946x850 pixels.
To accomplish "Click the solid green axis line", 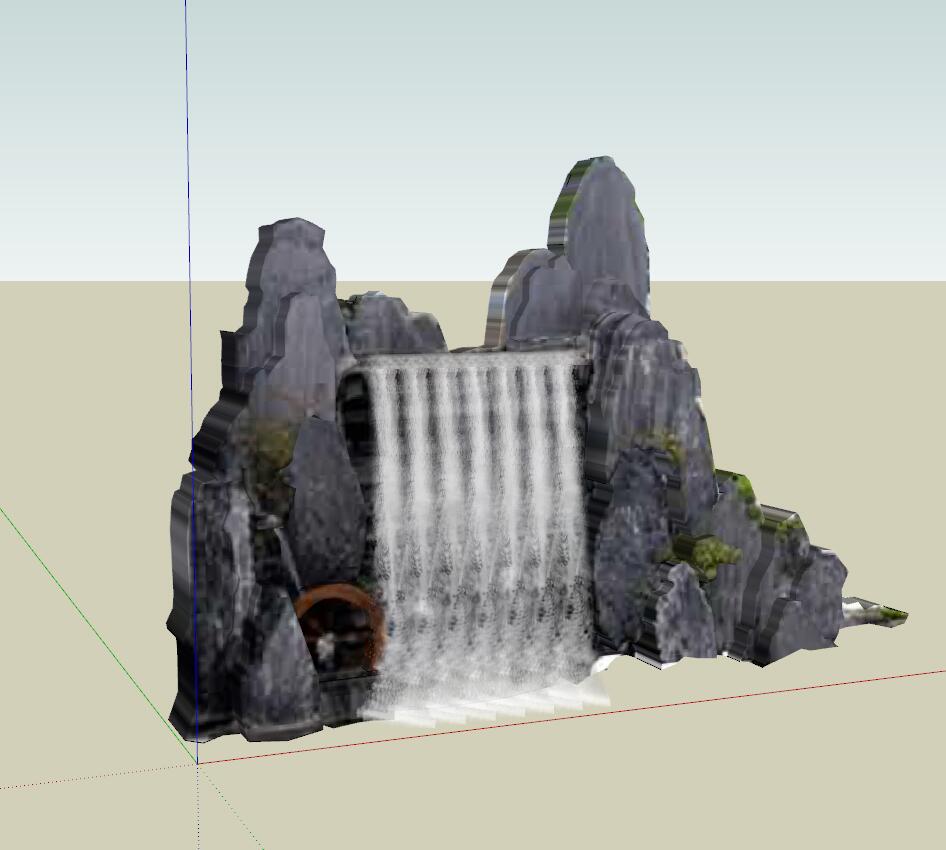I will [x=80, y=598].
